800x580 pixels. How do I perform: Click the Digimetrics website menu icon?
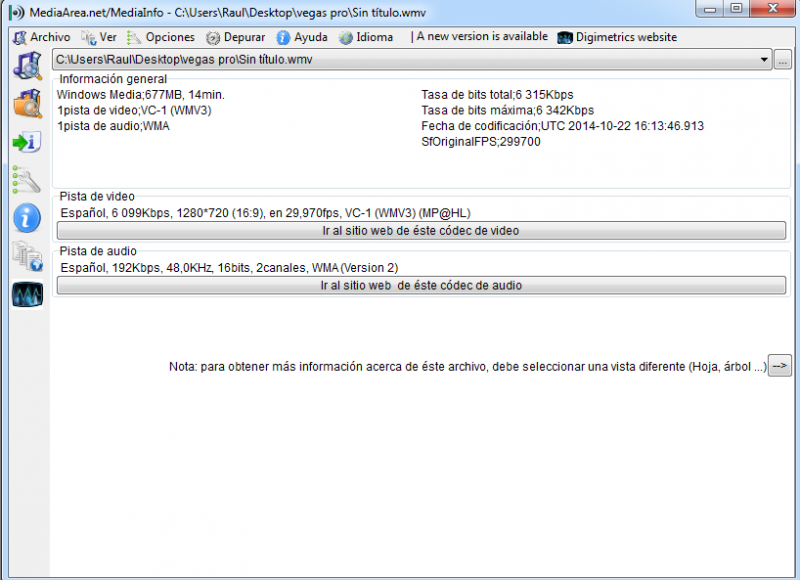point(565,37)
